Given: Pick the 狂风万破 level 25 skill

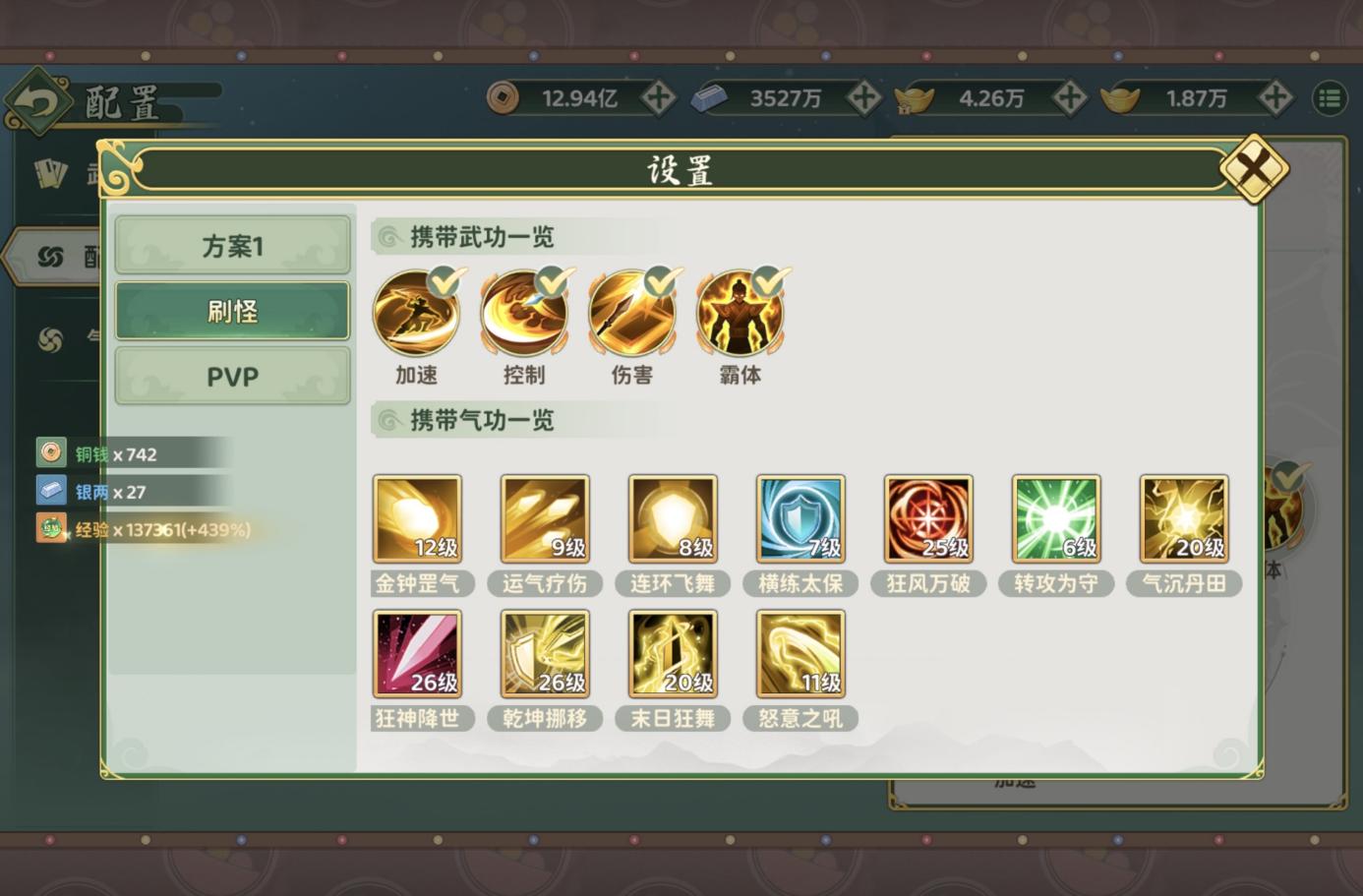Looking at the screenshot, I should pyautogui.click(x=928, y=520).
